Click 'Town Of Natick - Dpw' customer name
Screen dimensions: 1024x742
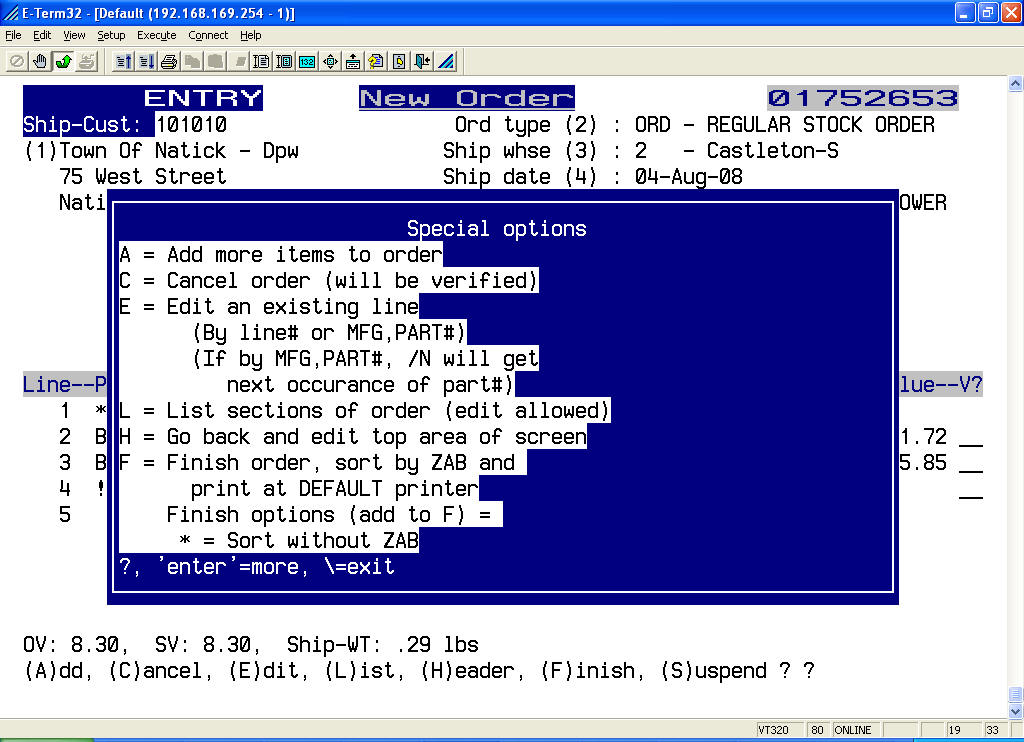[179, 150]
